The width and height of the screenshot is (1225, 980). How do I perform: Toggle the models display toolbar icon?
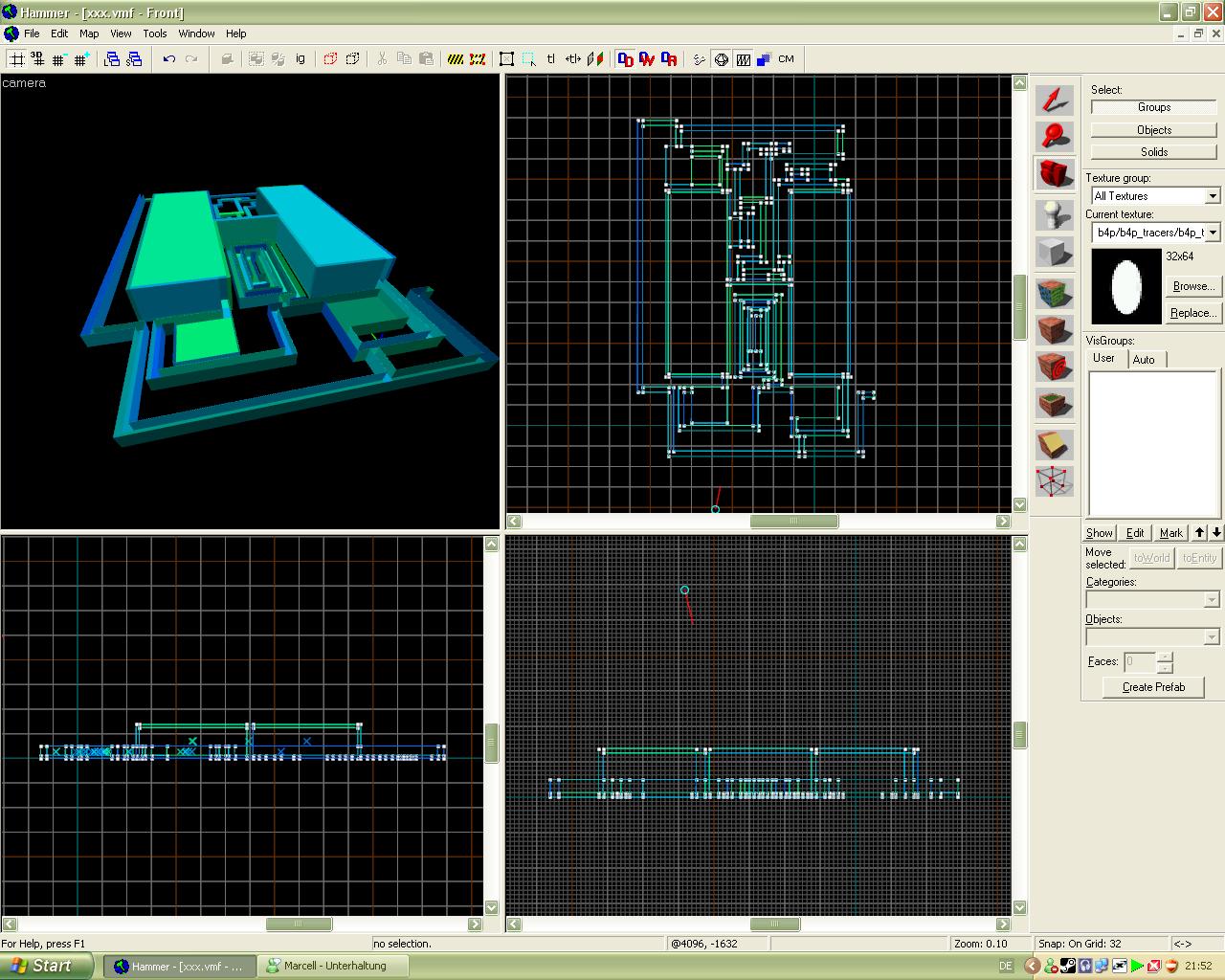pos(721,59)
